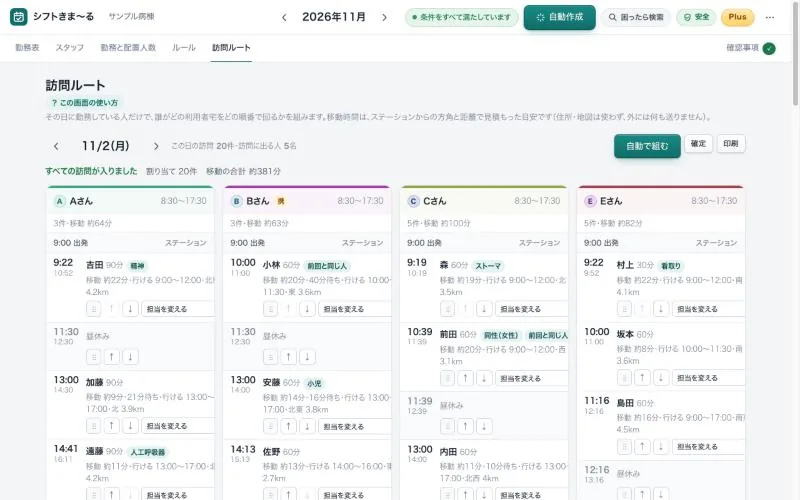Move Aさん's 昼休み up with its arrow

(112, 357)
